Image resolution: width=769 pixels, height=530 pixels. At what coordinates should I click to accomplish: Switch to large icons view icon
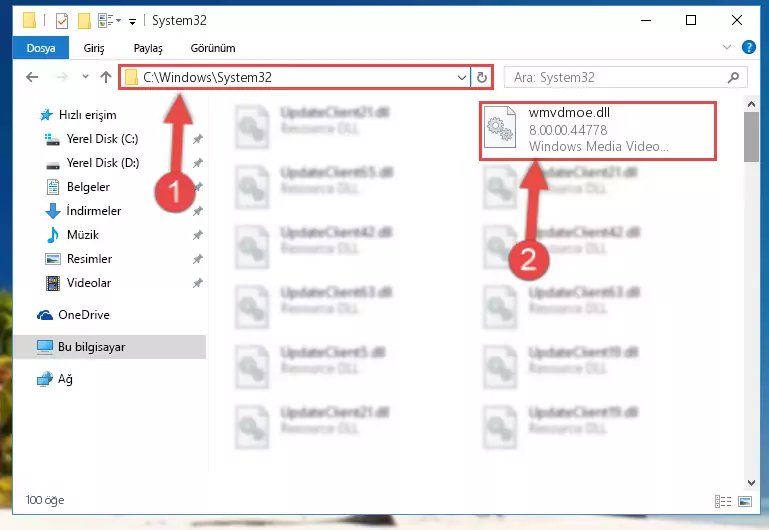click(x=744, y=501)
